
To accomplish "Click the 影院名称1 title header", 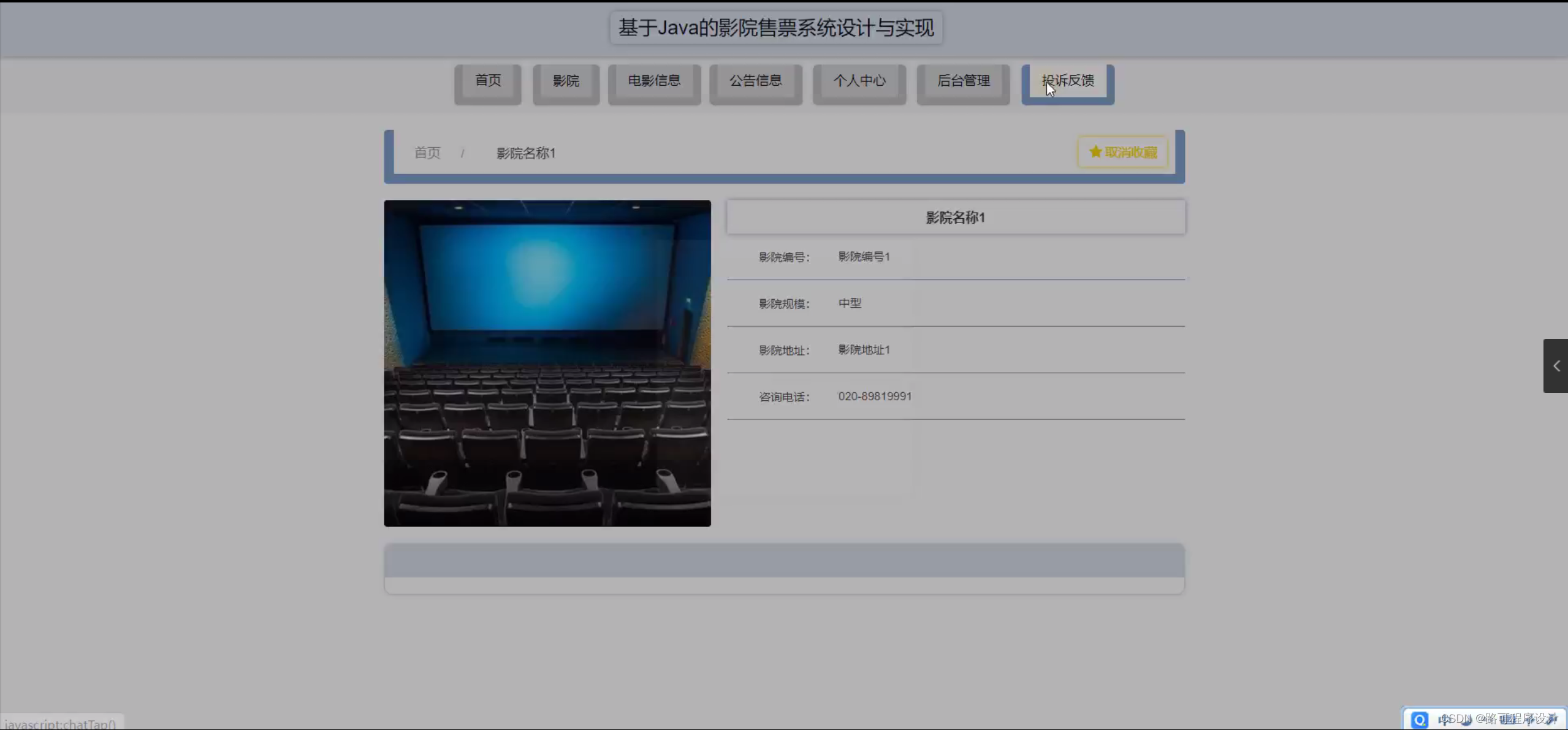I will pos(955,218).
